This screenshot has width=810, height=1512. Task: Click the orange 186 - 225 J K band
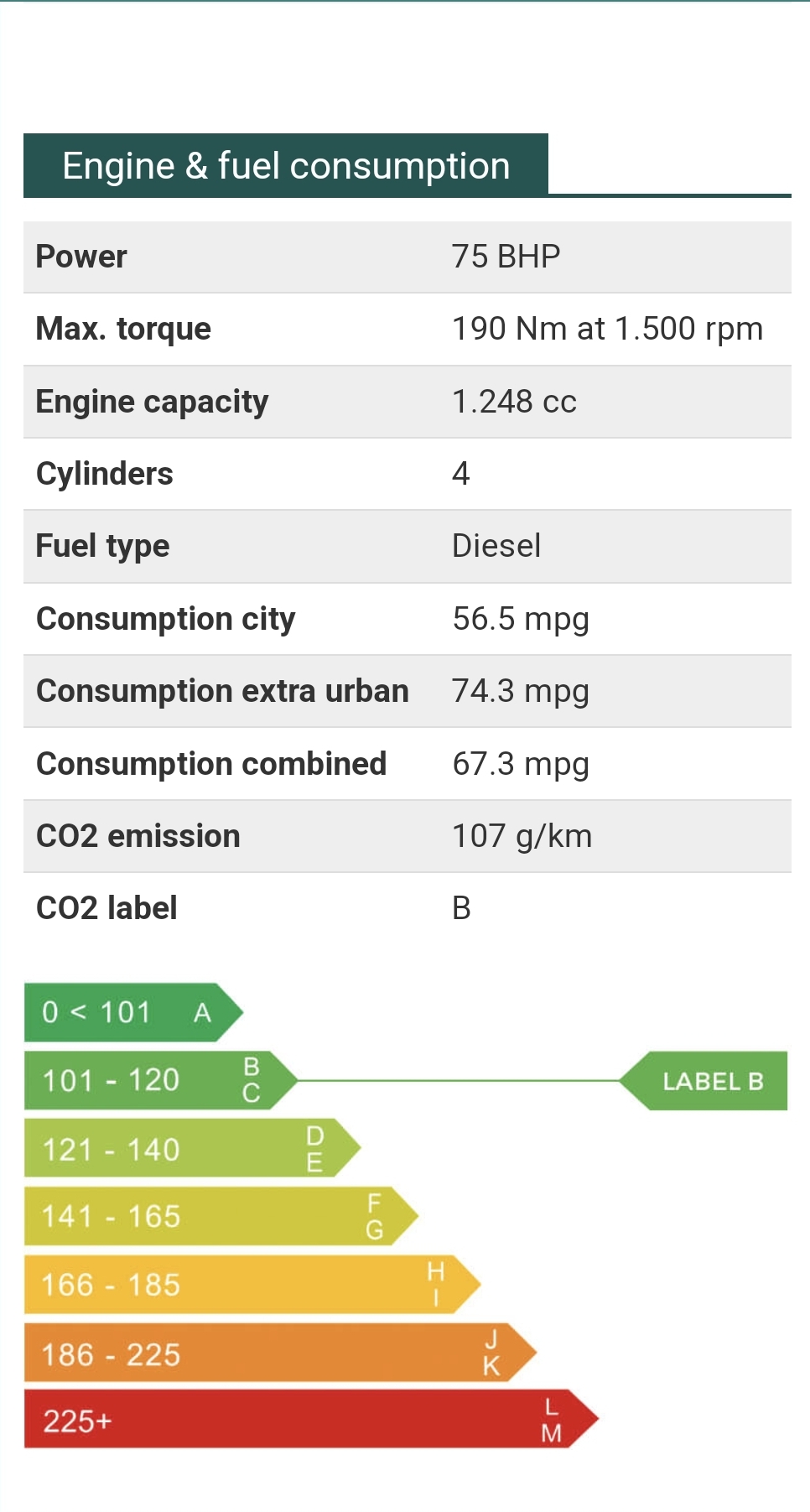[268, 1353]
